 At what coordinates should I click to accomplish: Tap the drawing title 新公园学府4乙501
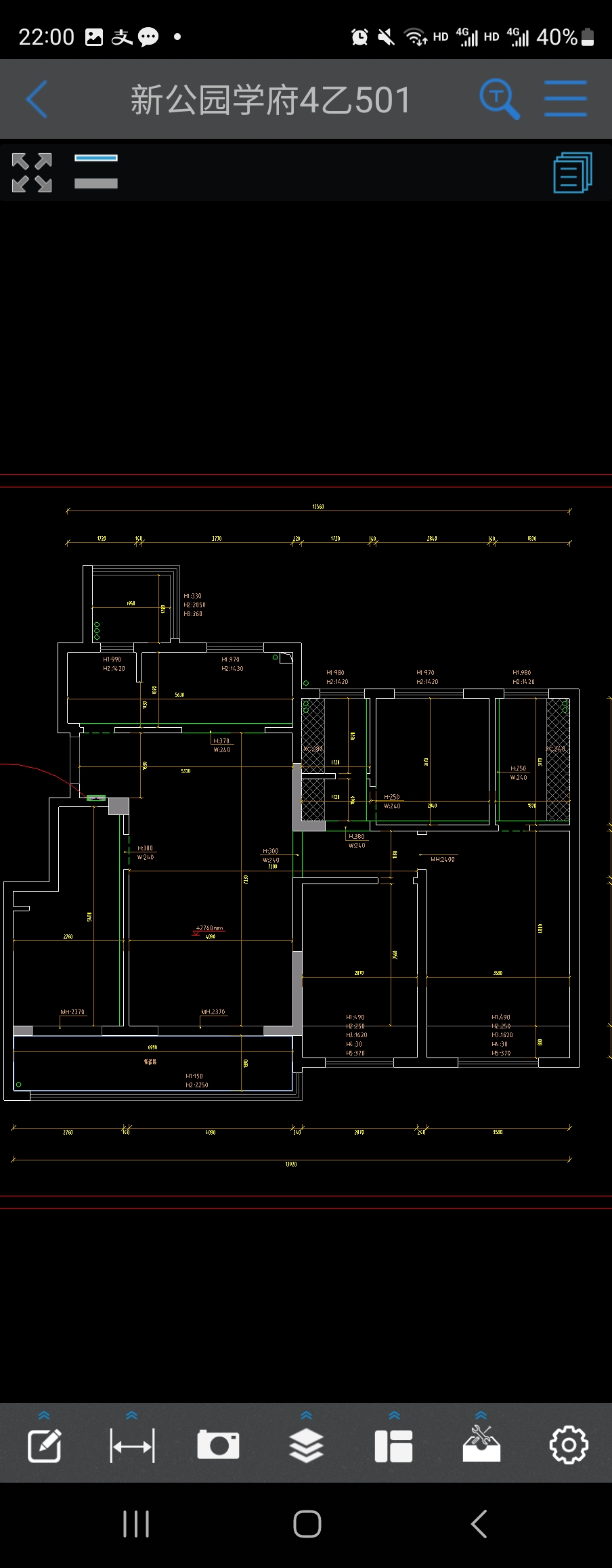pyautogui.click(x=271, y=100)
